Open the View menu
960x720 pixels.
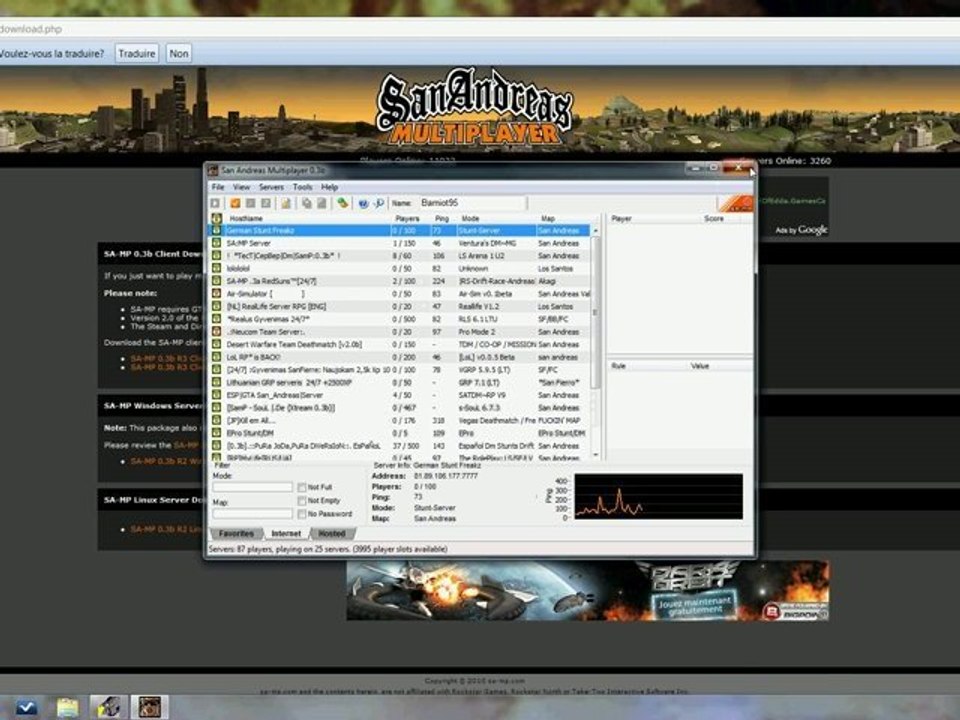241,187
